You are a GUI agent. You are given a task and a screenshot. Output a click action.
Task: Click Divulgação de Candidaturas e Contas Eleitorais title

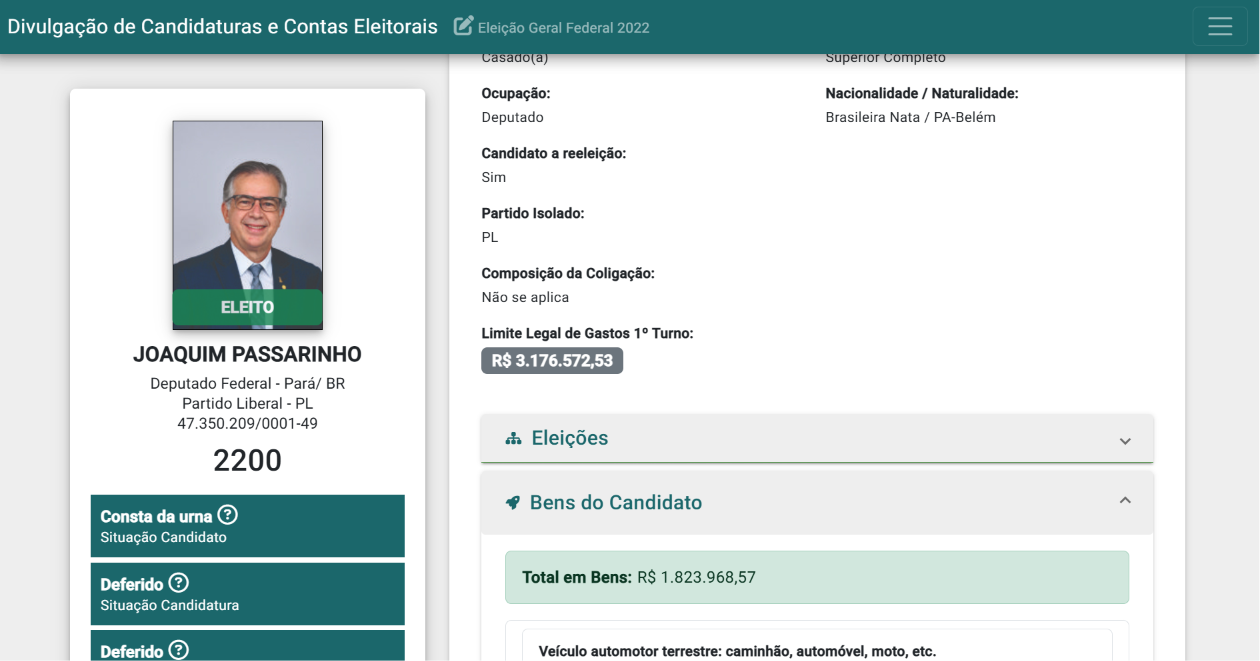pyautogui.click(x=223, y=27)
